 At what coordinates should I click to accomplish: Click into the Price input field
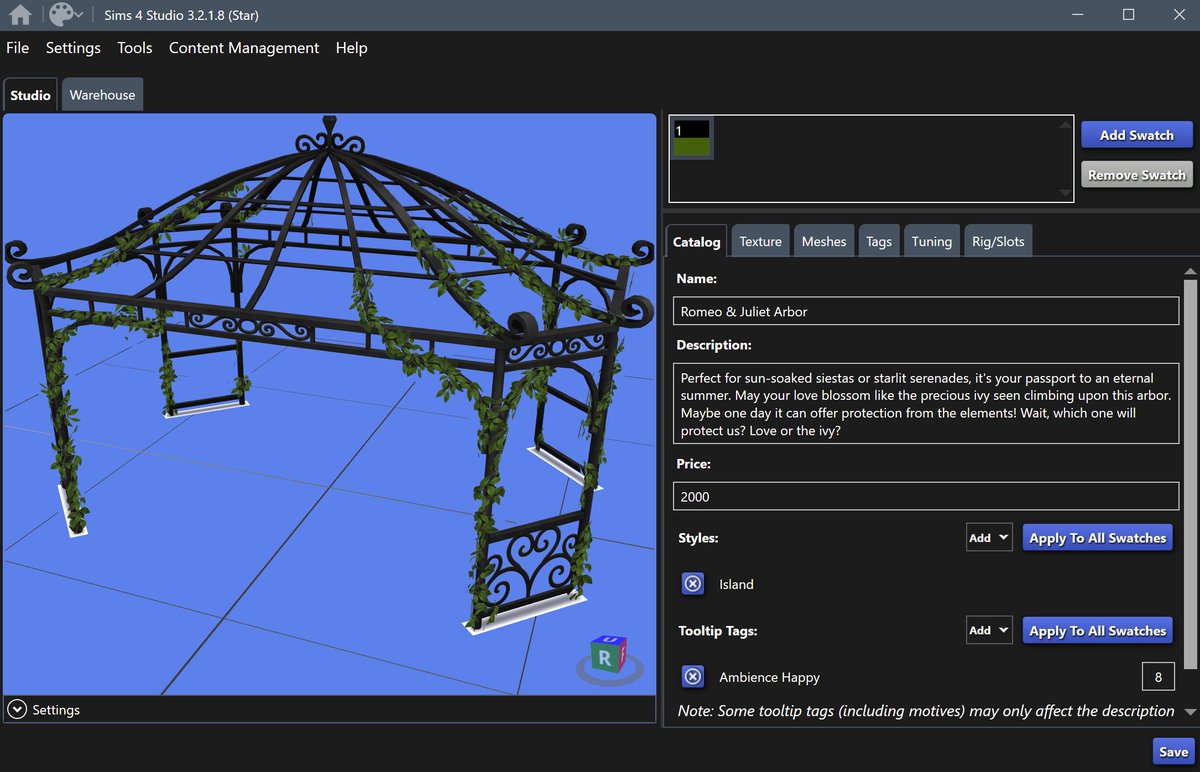click(926, 496)
